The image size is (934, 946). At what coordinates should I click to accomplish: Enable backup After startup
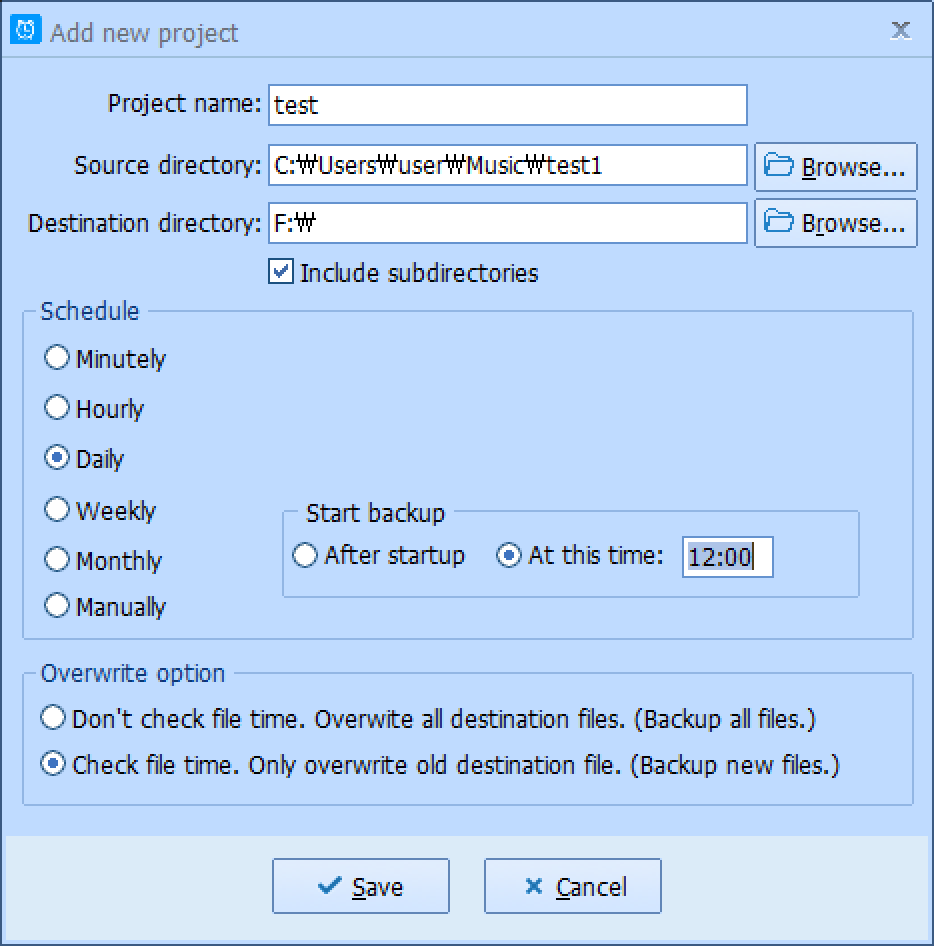[x=305, y=555]
